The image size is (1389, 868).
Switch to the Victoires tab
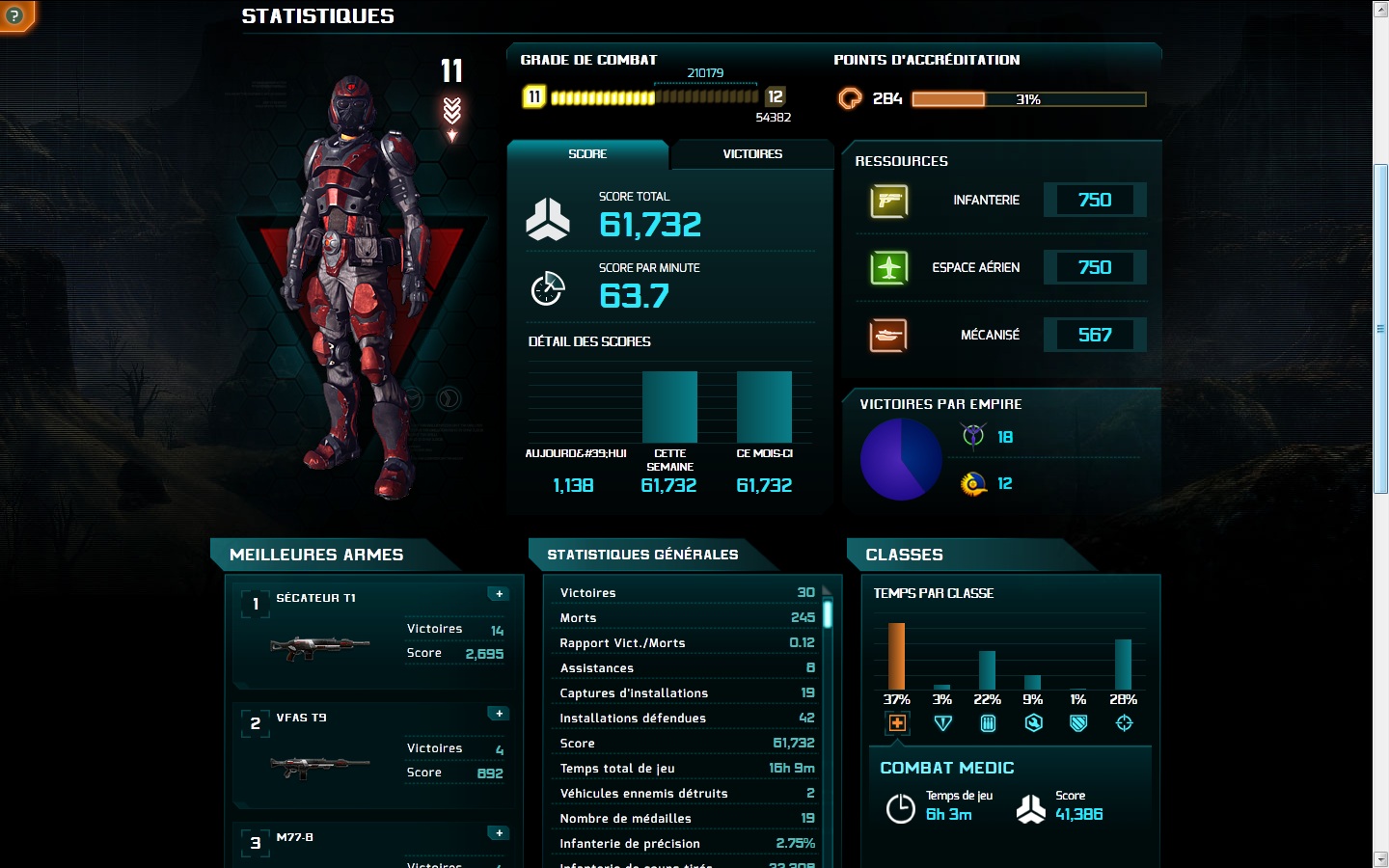coord(752,154)
